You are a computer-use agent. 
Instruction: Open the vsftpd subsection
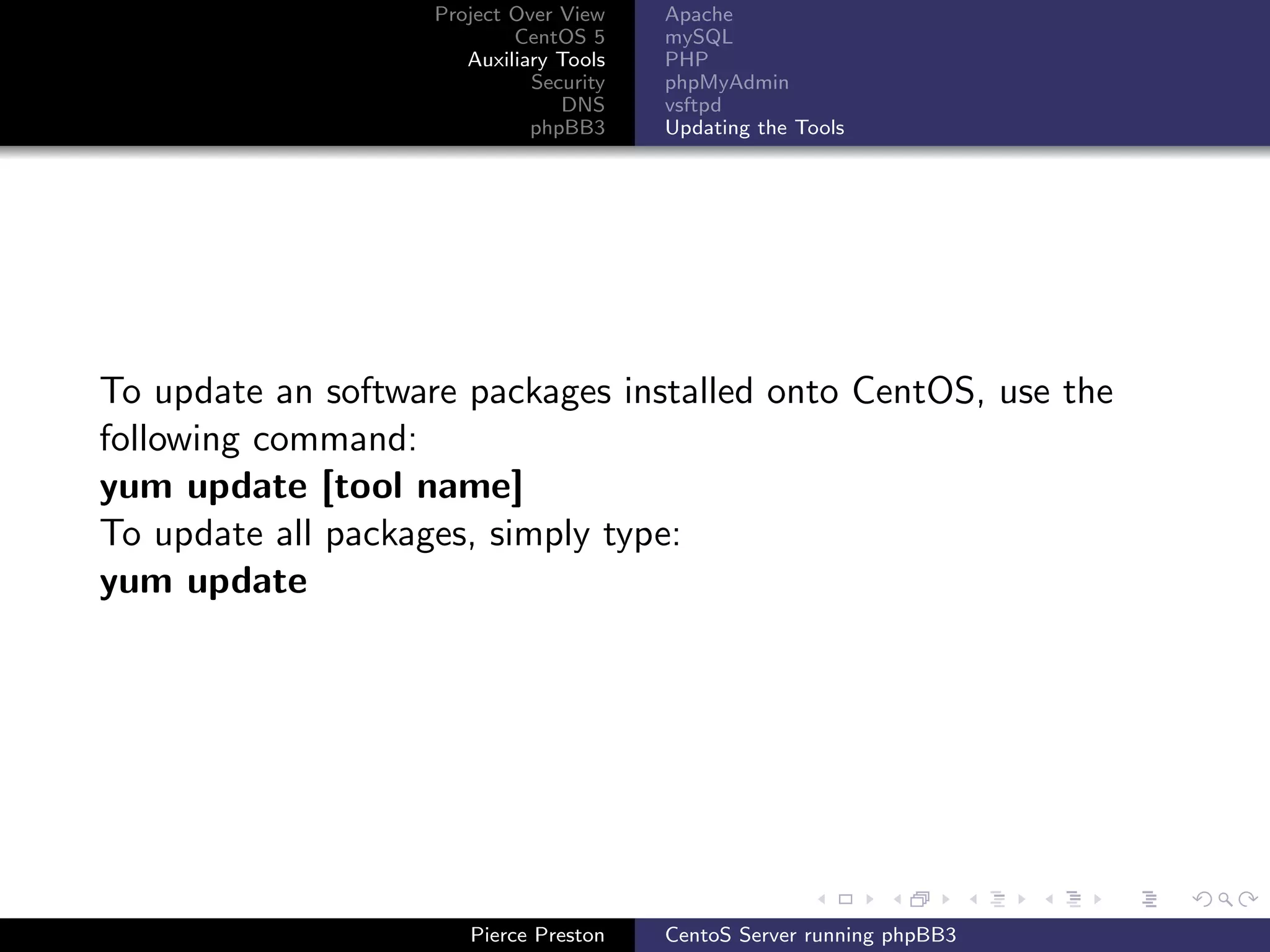tap(693, 105)
